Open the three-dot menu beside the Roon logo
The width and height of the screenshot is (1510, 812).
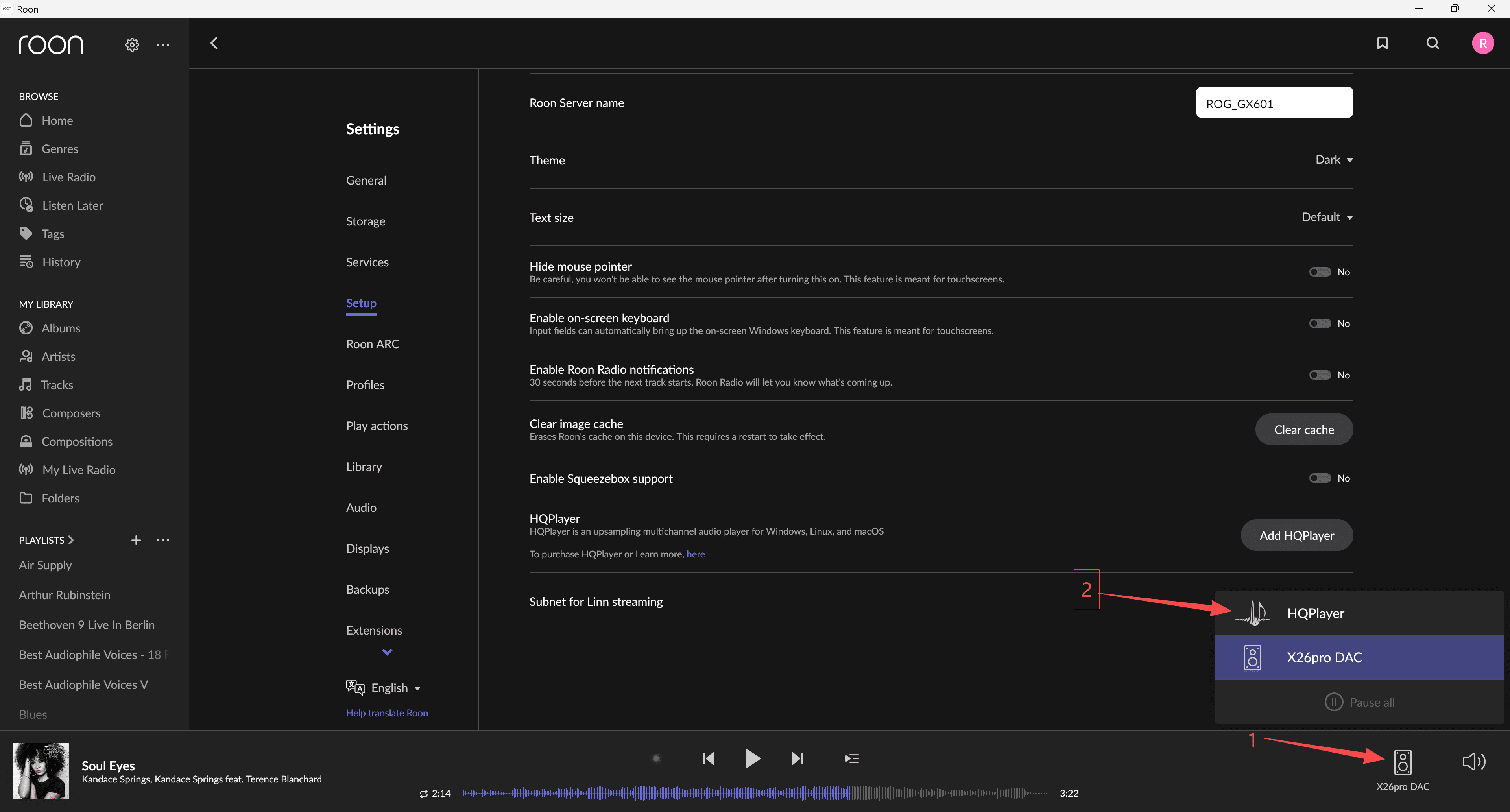(x=163, y=44)
